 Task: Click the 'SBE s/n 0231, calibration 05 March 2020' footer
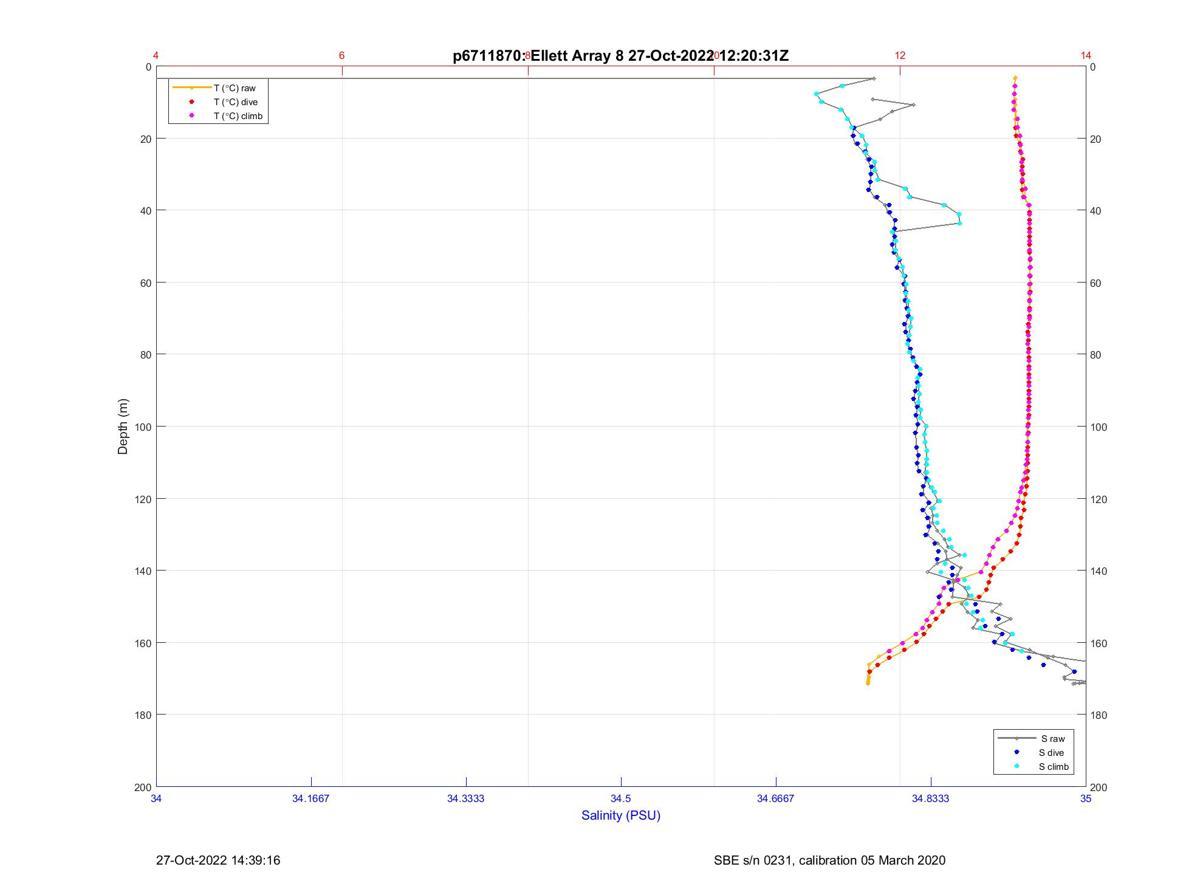tap(829, 860)
